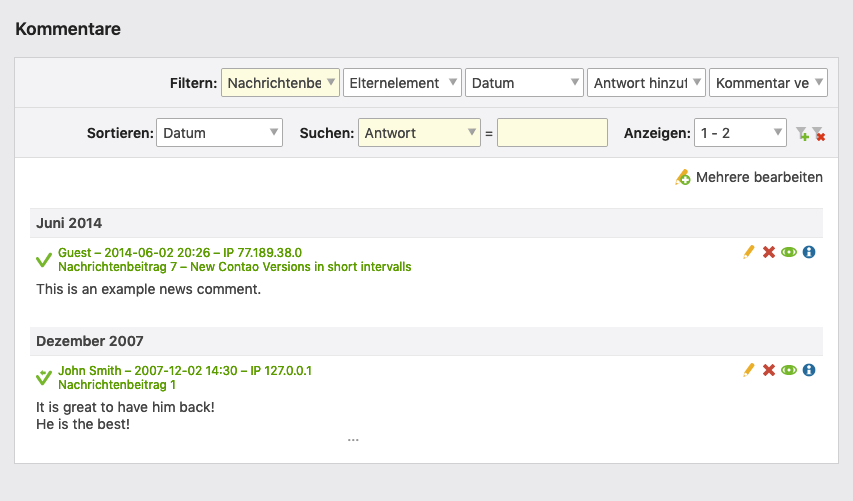Screen dimensions: 853x501
Task: Click the Mehrere bearbeiten pencil icon
Action: point(683,177)
